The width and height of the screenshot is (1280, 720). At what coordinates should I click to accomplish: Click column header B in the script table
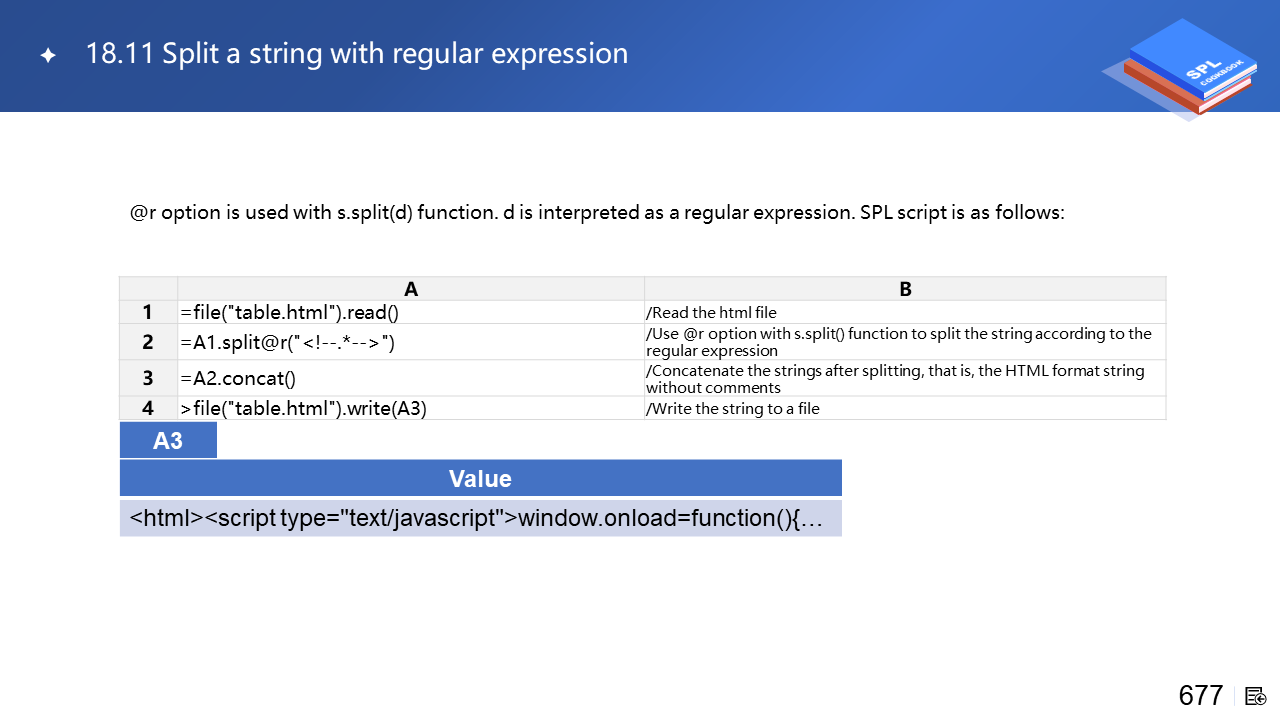(905, 289)
